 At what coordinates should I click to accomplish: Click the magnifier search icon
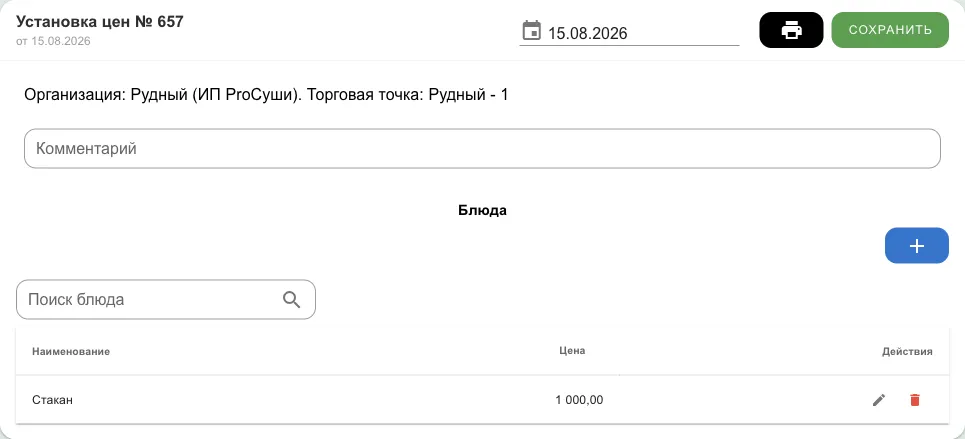click(x=292, y=300)
